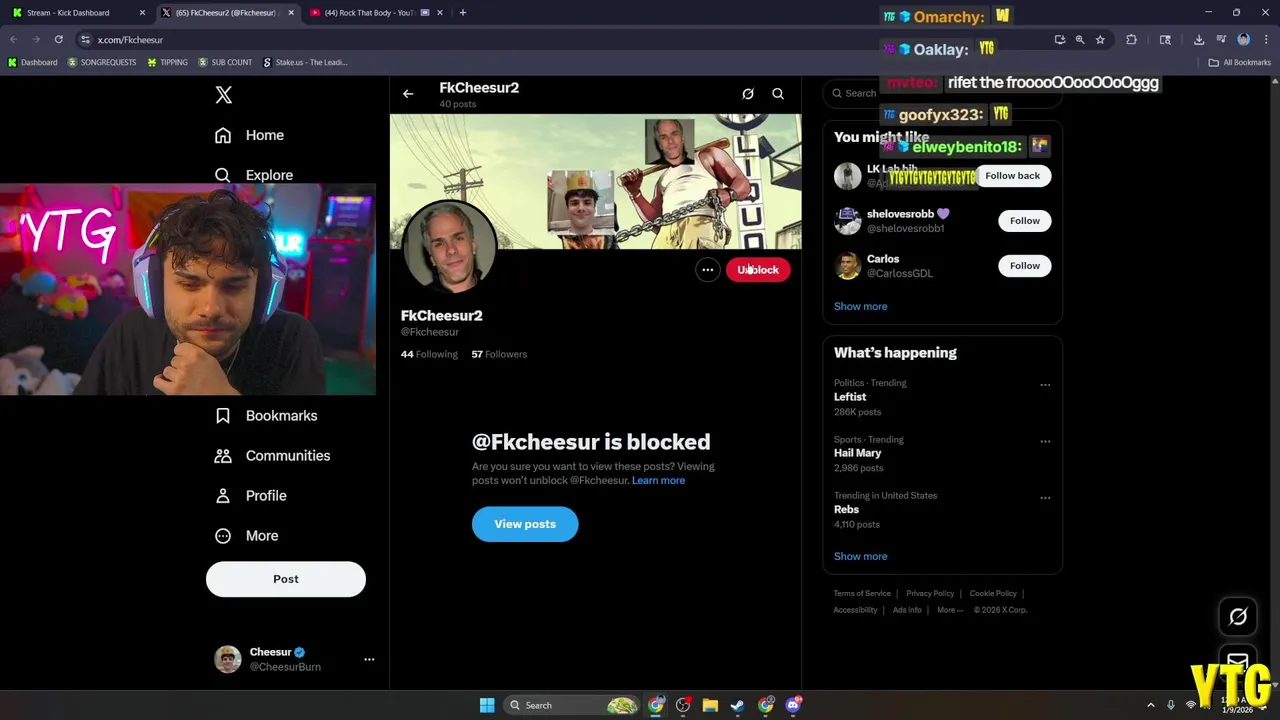The width and height of the screenshot is (1280, 720).
Task: Open the Learn more link
Action: pos(658,481)
